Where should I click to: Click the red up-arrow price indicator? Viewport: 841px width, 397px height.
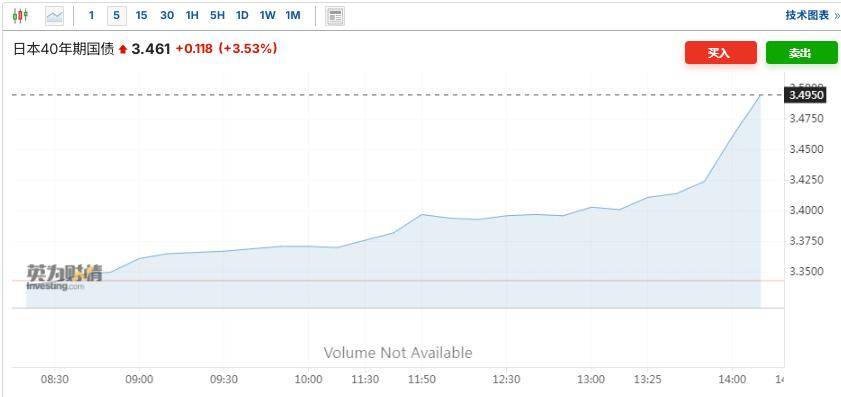coord(123,49)
